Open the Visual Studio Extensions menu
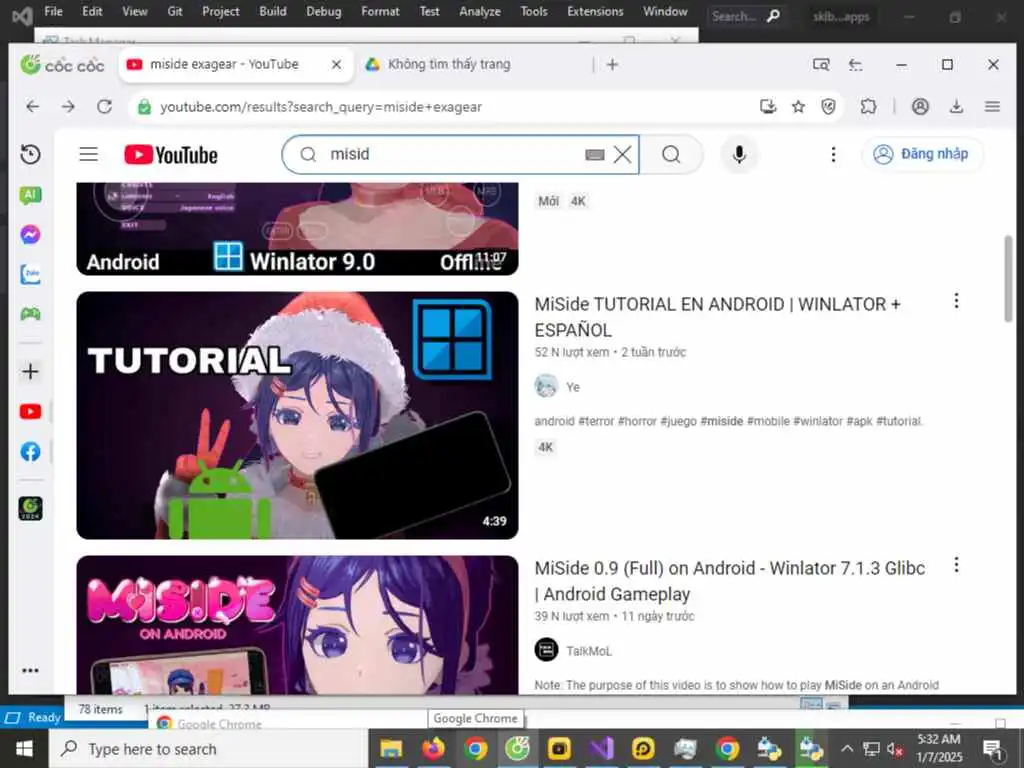The image size is (1024, 768). click(595, 11)
